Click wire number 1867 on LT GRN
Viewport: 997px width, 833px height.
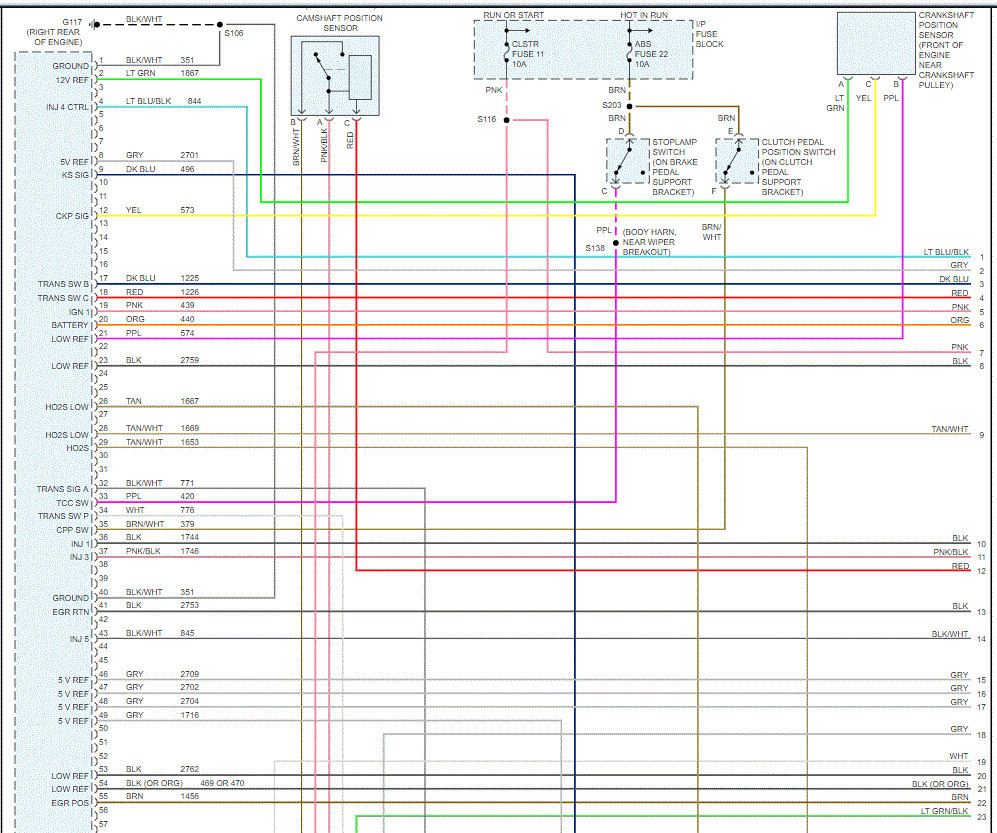(x=189, y=73)
